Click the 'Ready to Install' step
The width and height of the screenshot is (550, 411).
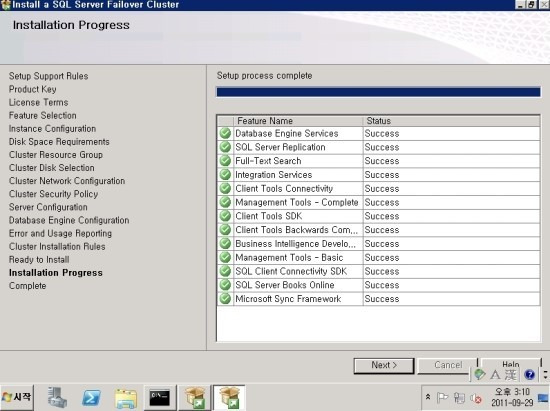[39, 260]
